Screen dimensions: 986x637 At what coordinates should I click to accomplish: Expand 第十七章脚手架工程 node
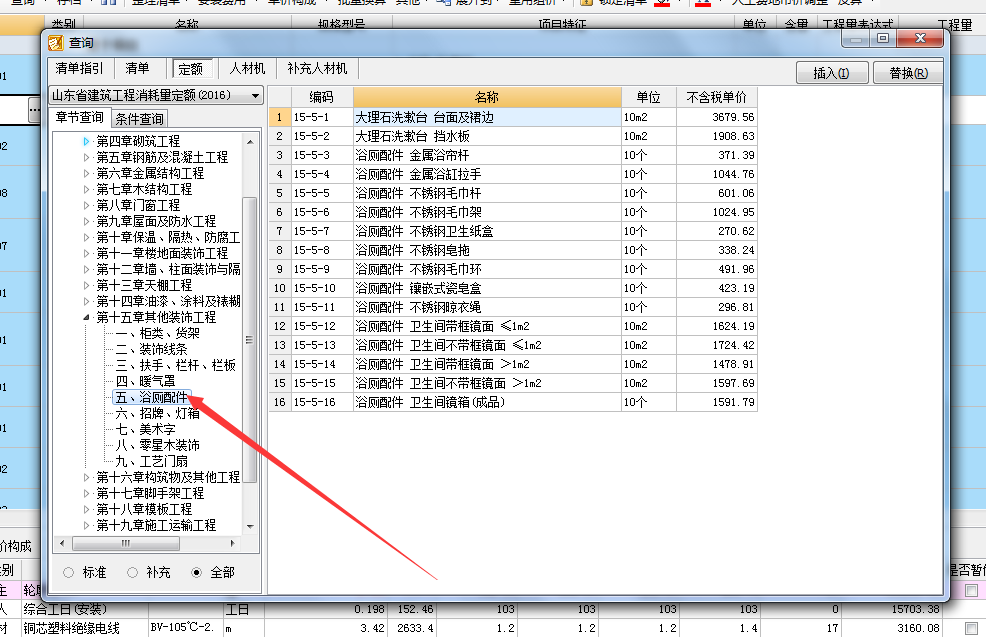tap(87, 493)
